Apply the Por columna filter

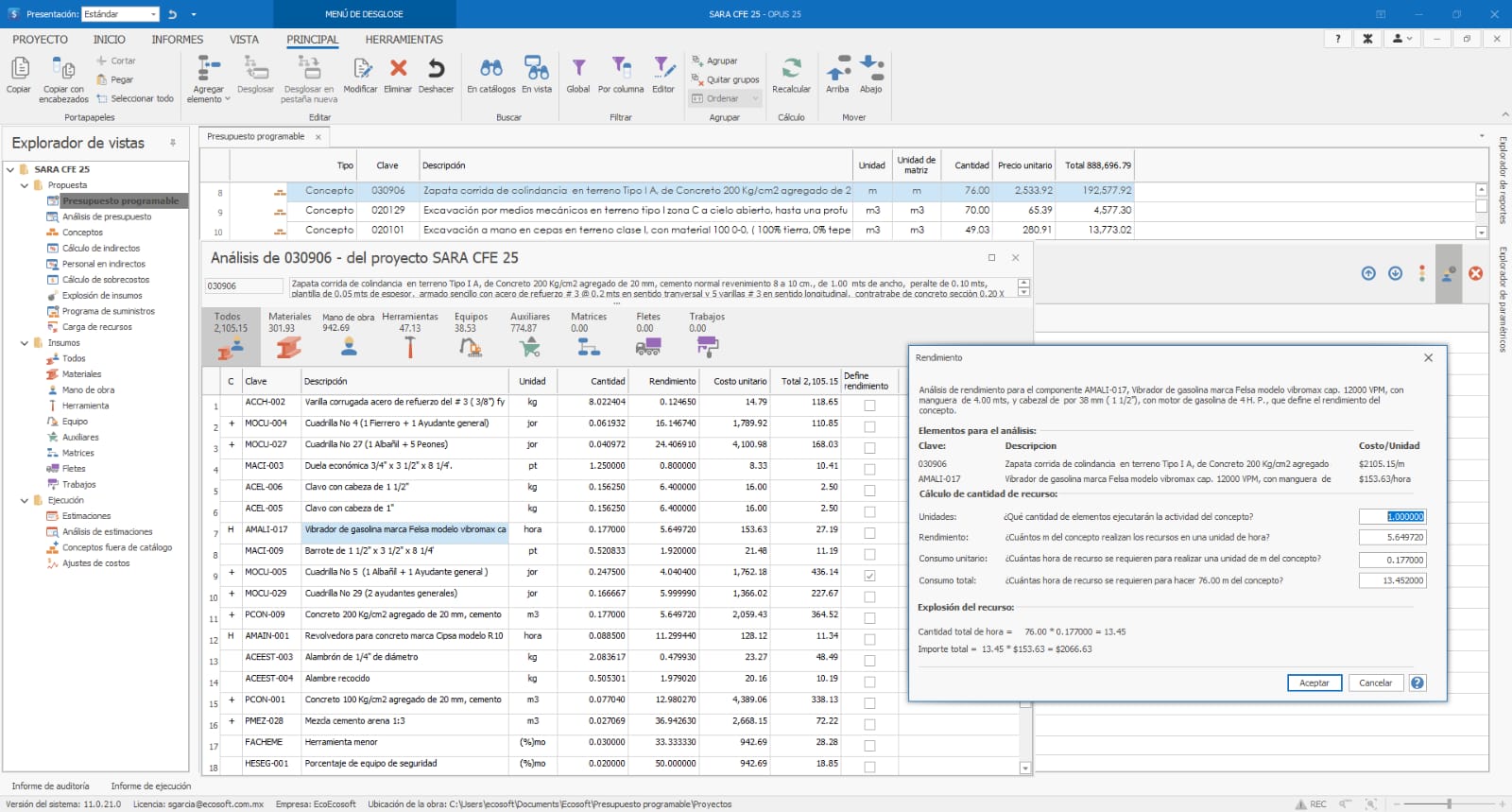tap(621, 68)
